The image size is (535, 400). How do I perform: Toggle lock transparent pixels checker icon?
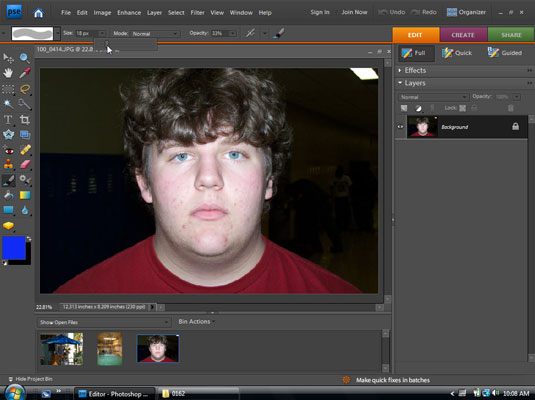tap(462, 108)
